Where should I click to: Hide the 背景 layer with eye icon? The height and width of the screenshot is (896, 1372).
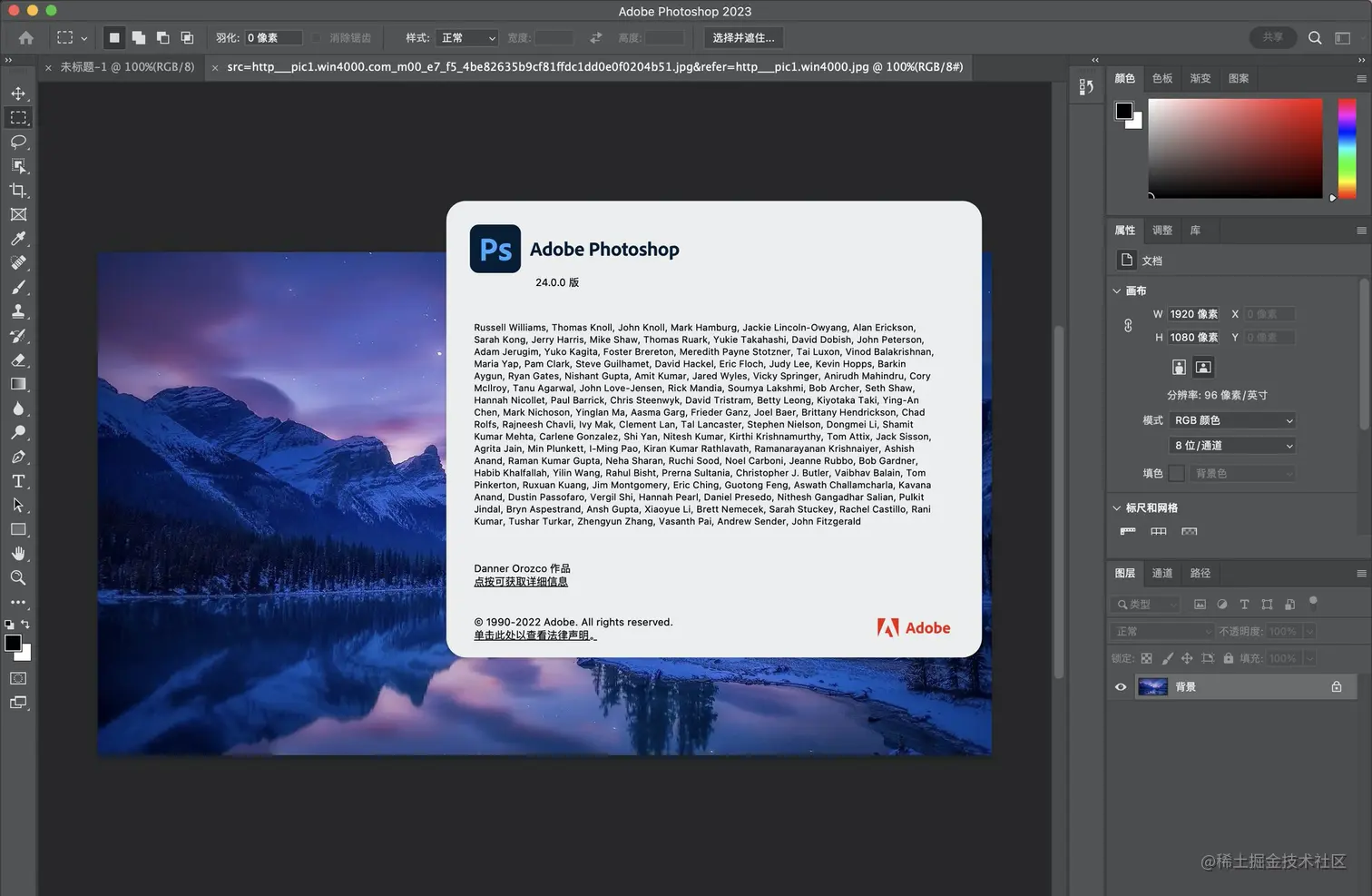pos(1121,687)
